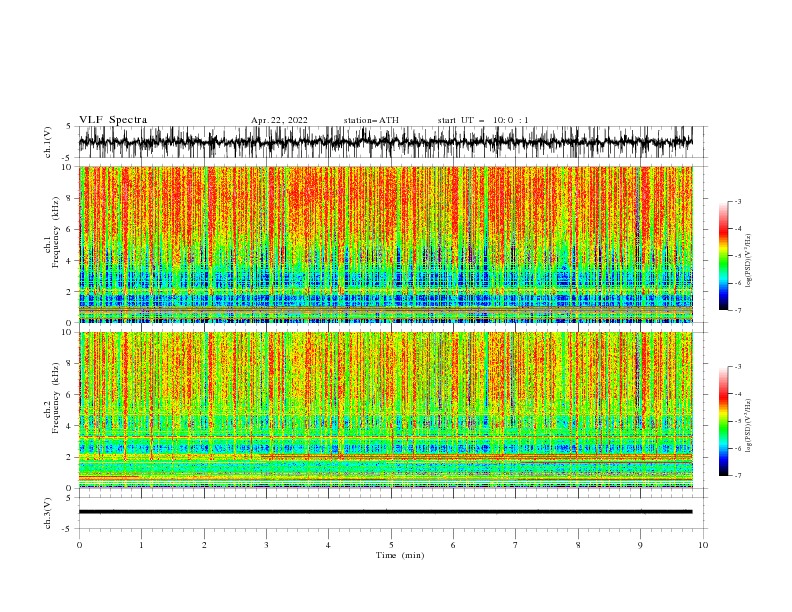Click "-3" on ch.1 color scale

click(x=737, y=201)
